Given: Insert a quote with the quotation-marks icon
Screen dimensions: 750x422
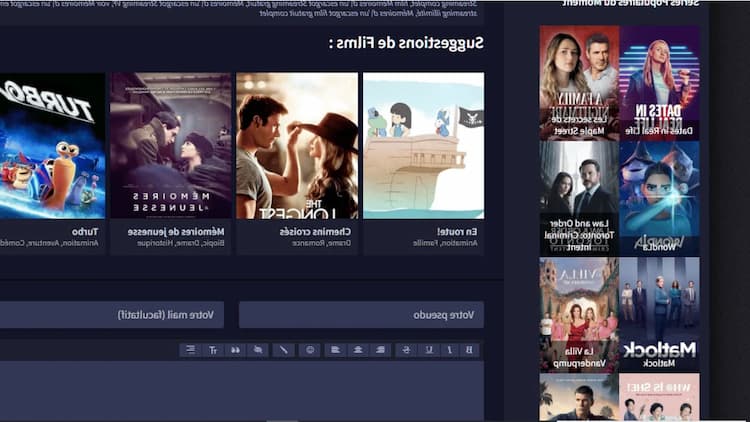Looking at the screenshot, I should [235, 350].
